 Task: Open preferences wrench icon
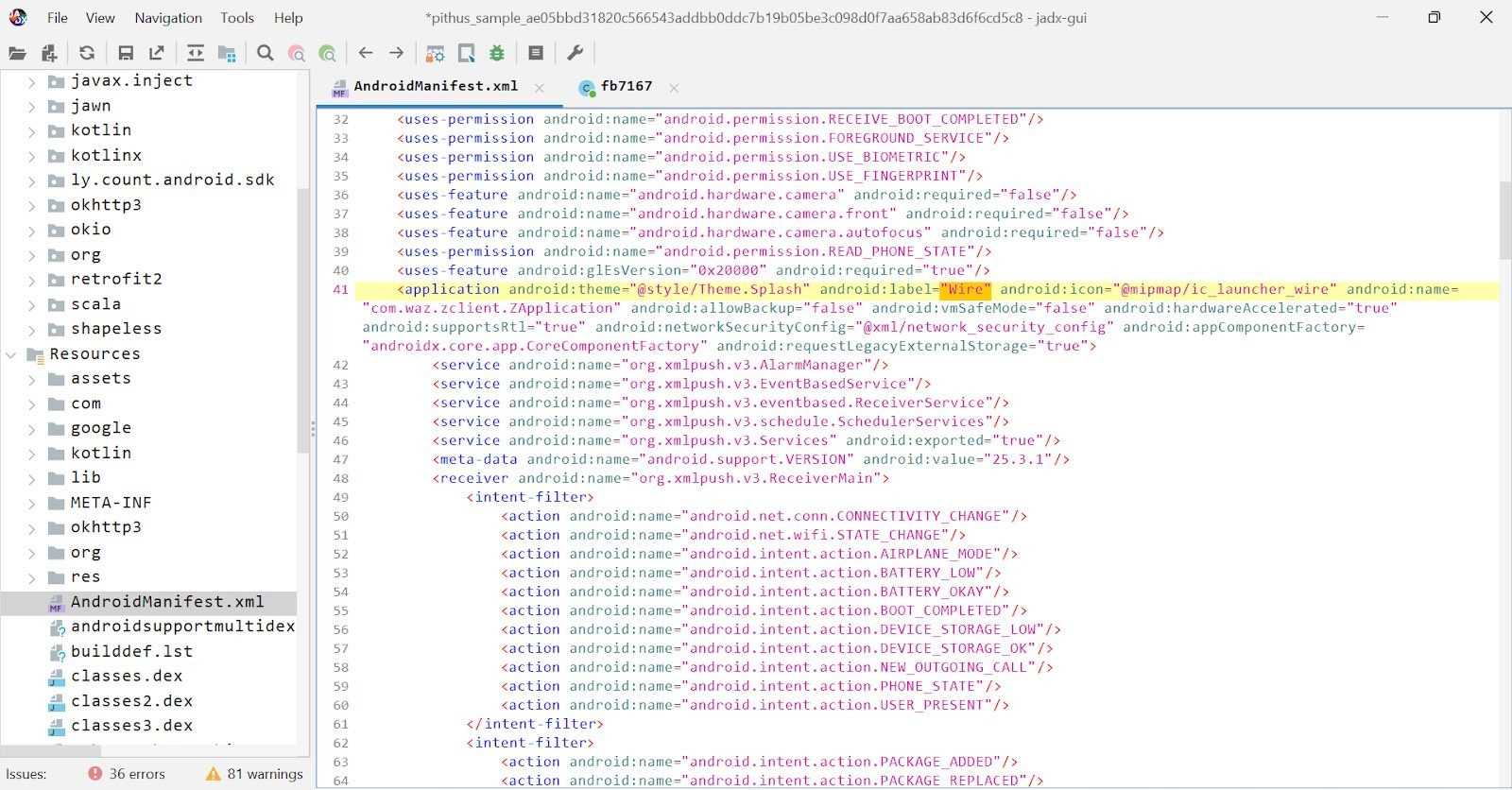click(x=575, y=54)
